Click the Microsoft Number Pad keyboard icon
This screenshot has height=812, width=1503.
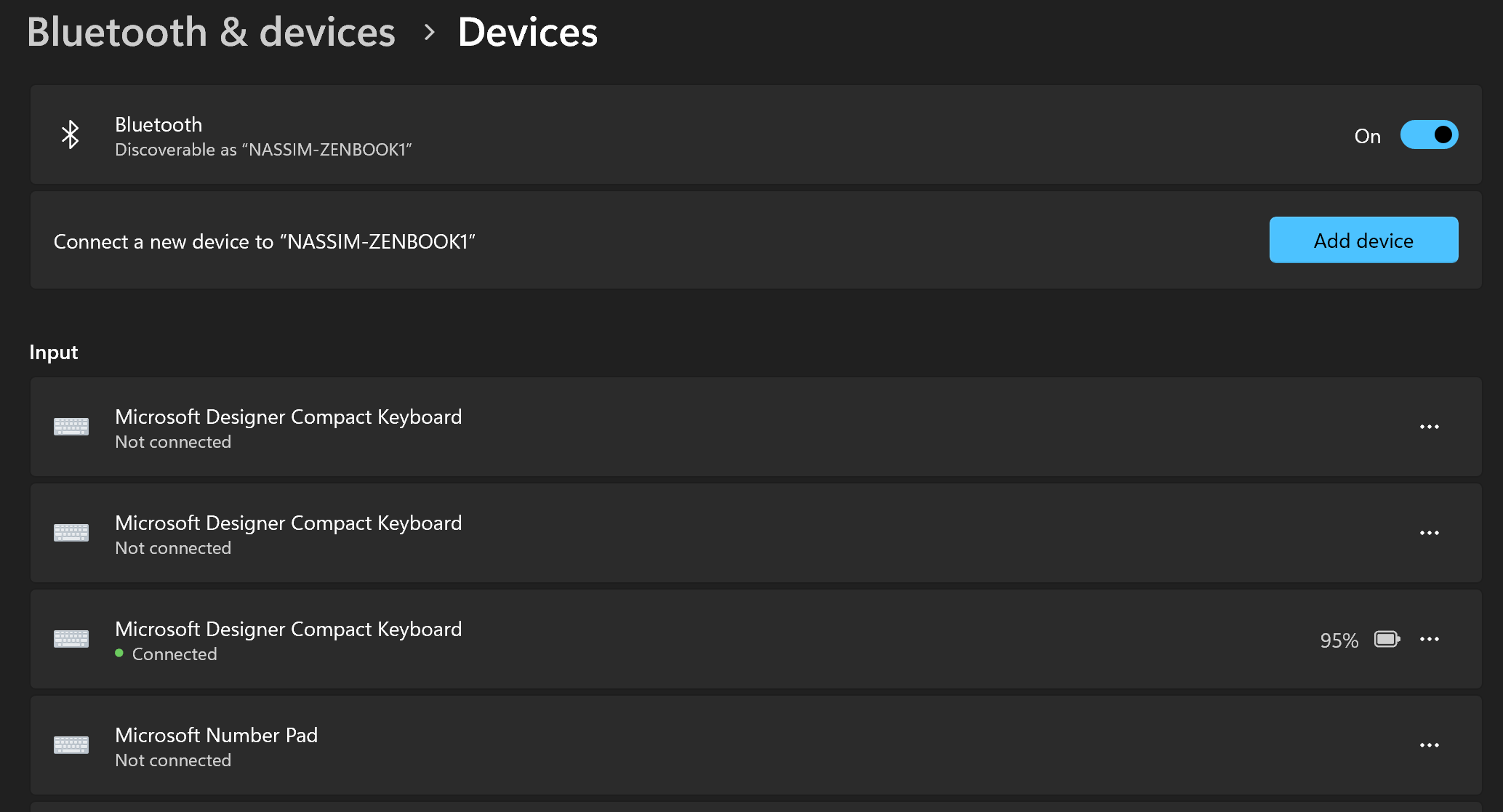pos(71,745)
